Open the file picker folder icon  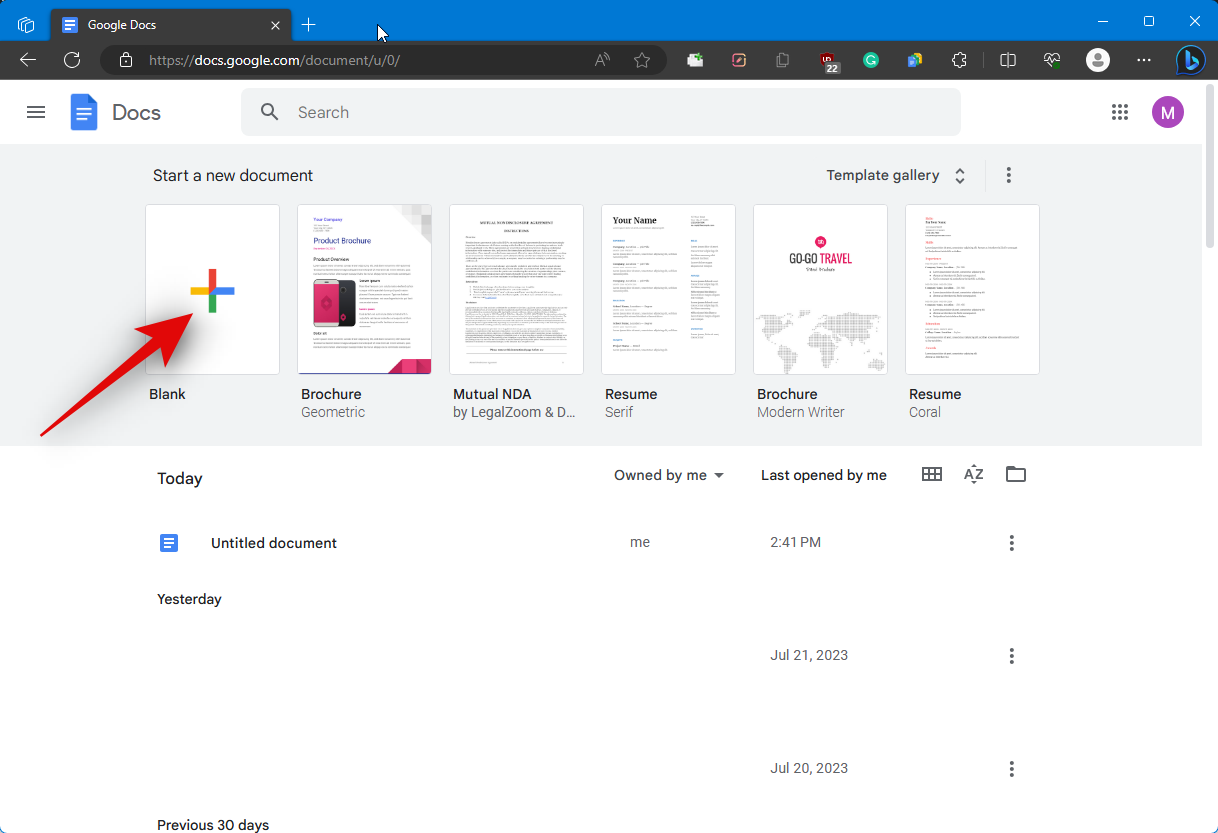(1016, 475)
